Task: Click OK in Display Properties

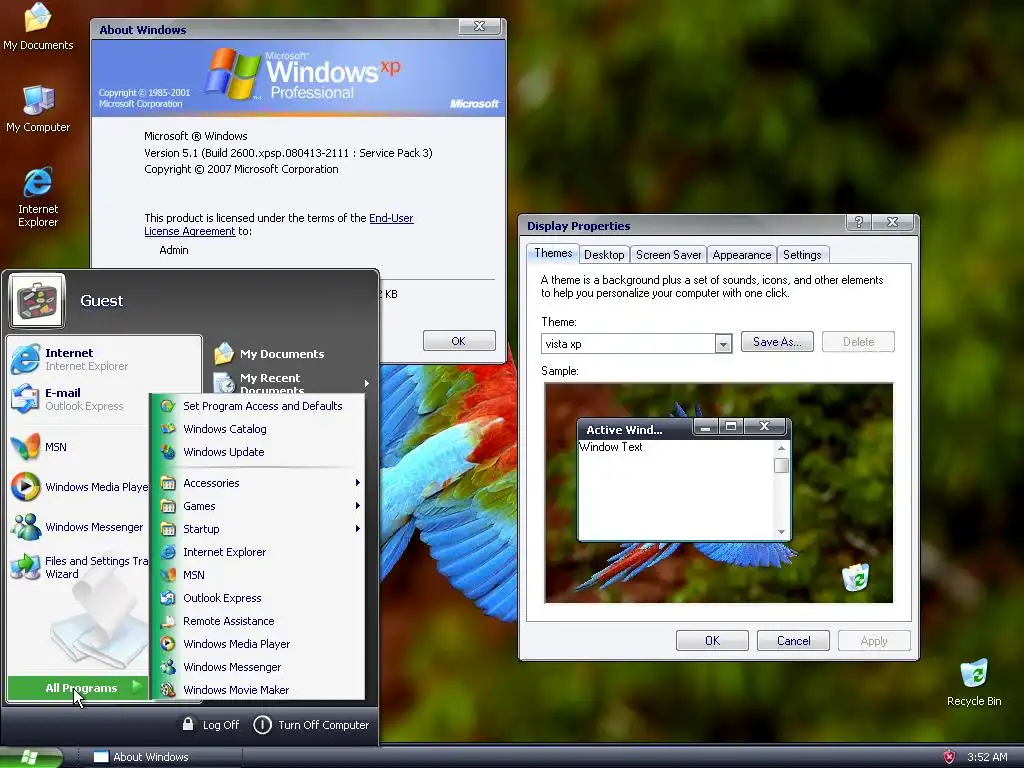Action: click(712, 641)
